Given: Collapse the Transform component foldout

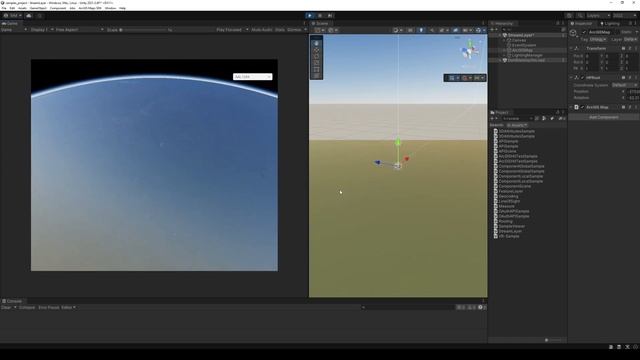Looking at the screenshot, I should (571, 49).
